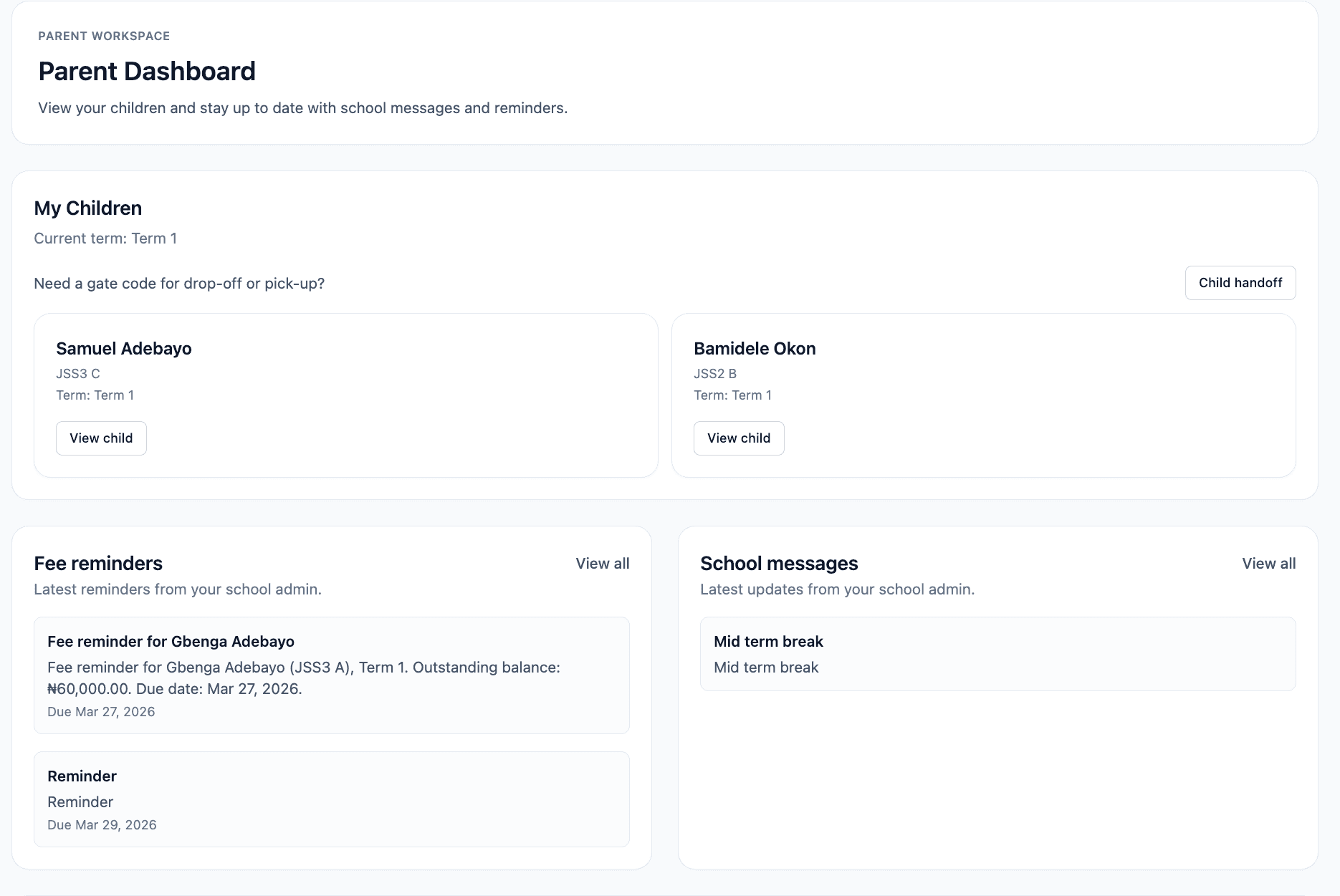Click the School messages heading
This screenshot has width=1340, height=896.
pos(780,563)
